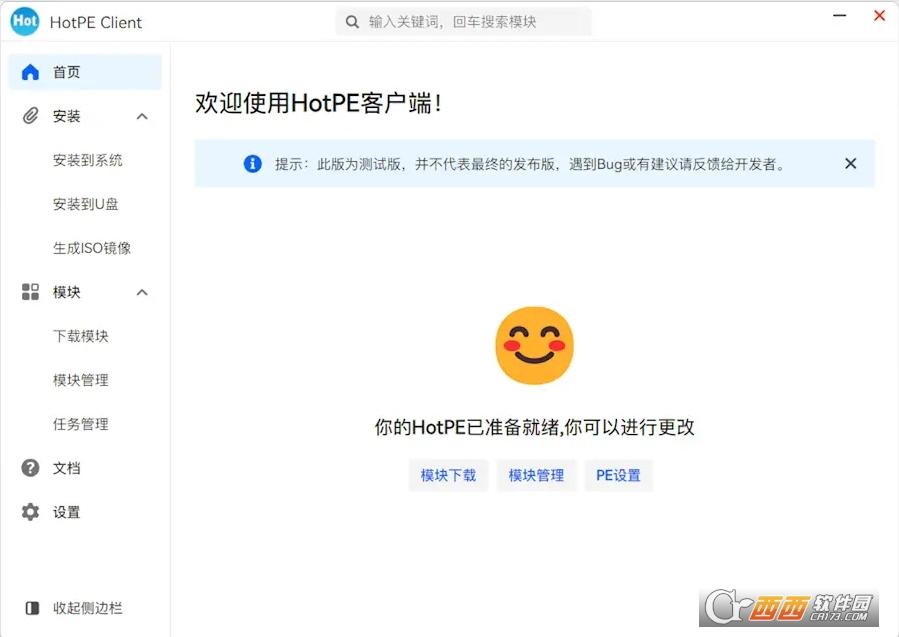This screenshot has height=637, width=899.
Task: Click the modules grid icon beside 模块
Action: pos(30,292)
